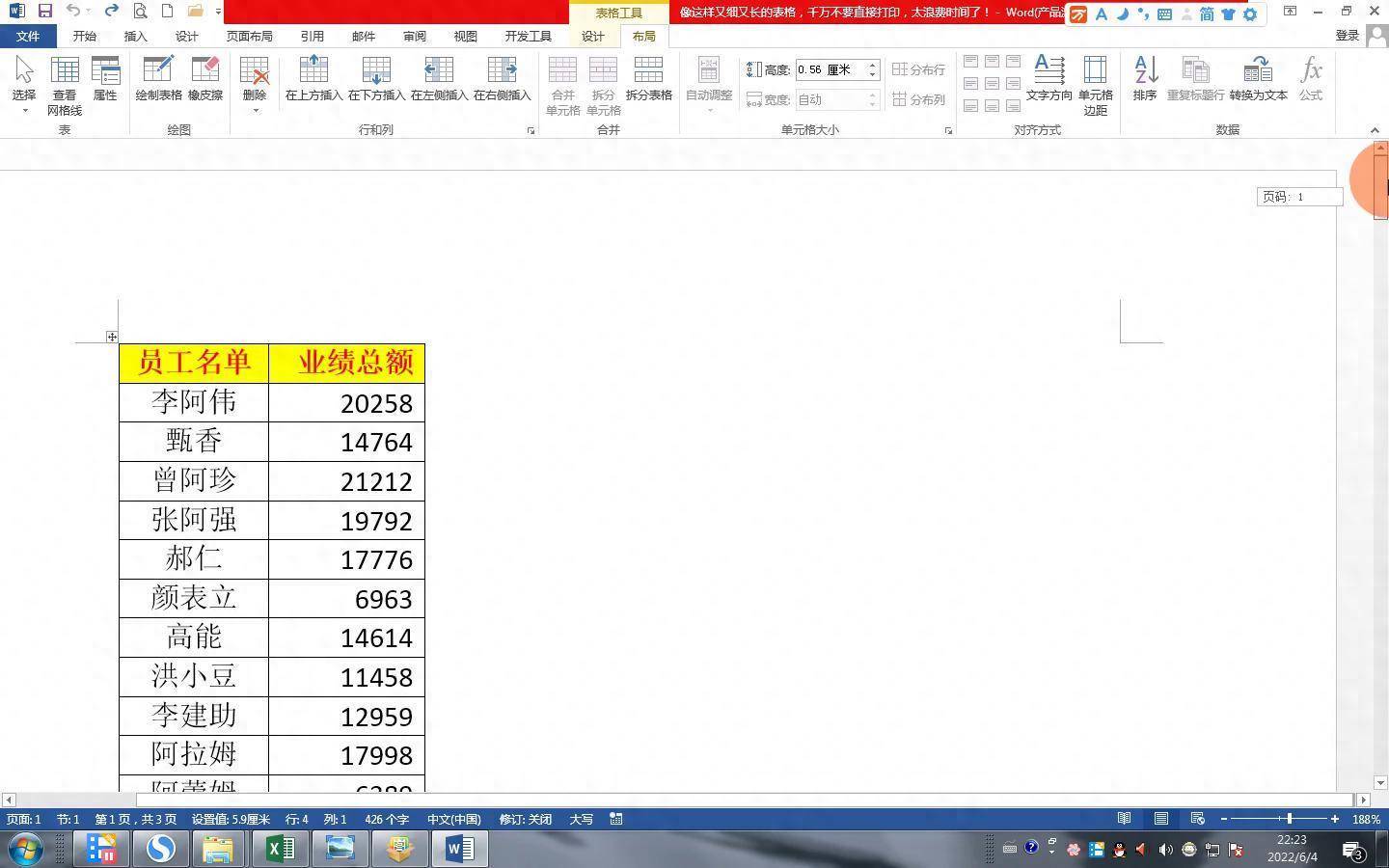Click Insert Below row icon
This screenshot has height=868, width=1389.
click(x=376, y=77)
